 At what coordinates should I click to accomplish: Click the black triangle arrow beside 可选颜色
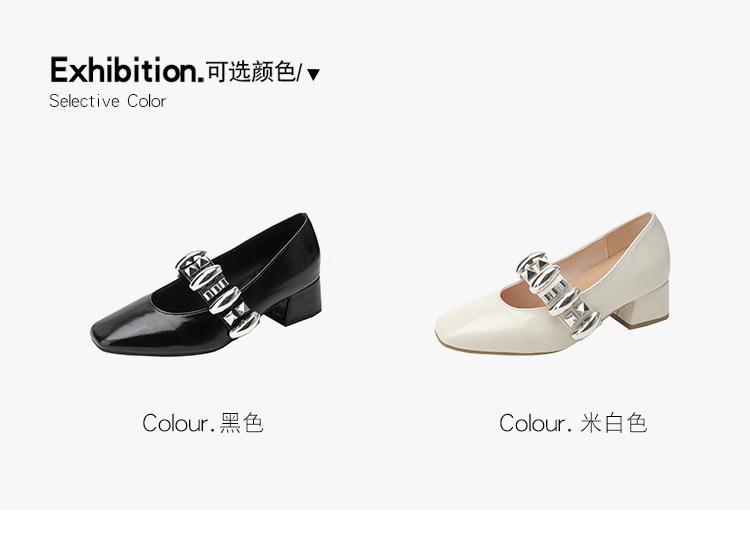tap(313, 74)
